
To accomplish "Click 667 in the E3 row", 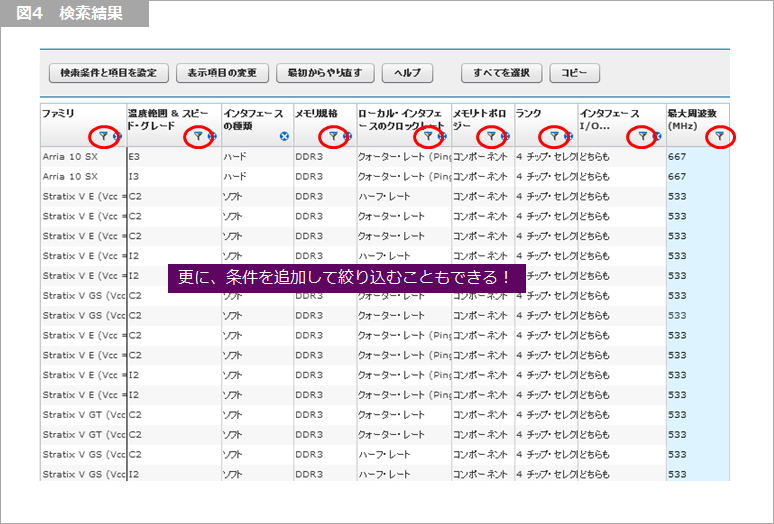I will pyautogui.click(x=677, y=156).
